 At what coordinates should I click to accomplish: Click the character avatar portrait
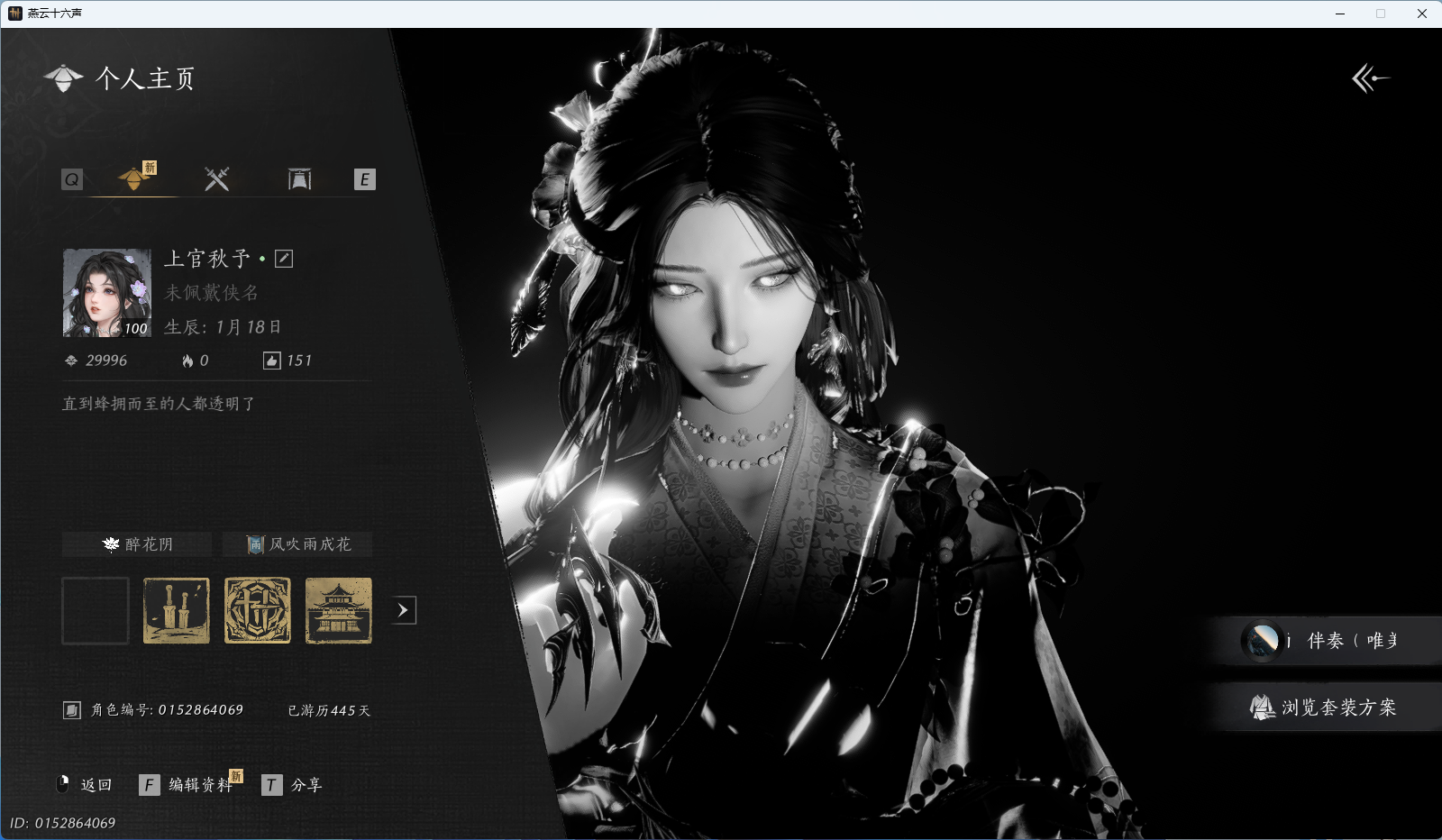[107, 293]
